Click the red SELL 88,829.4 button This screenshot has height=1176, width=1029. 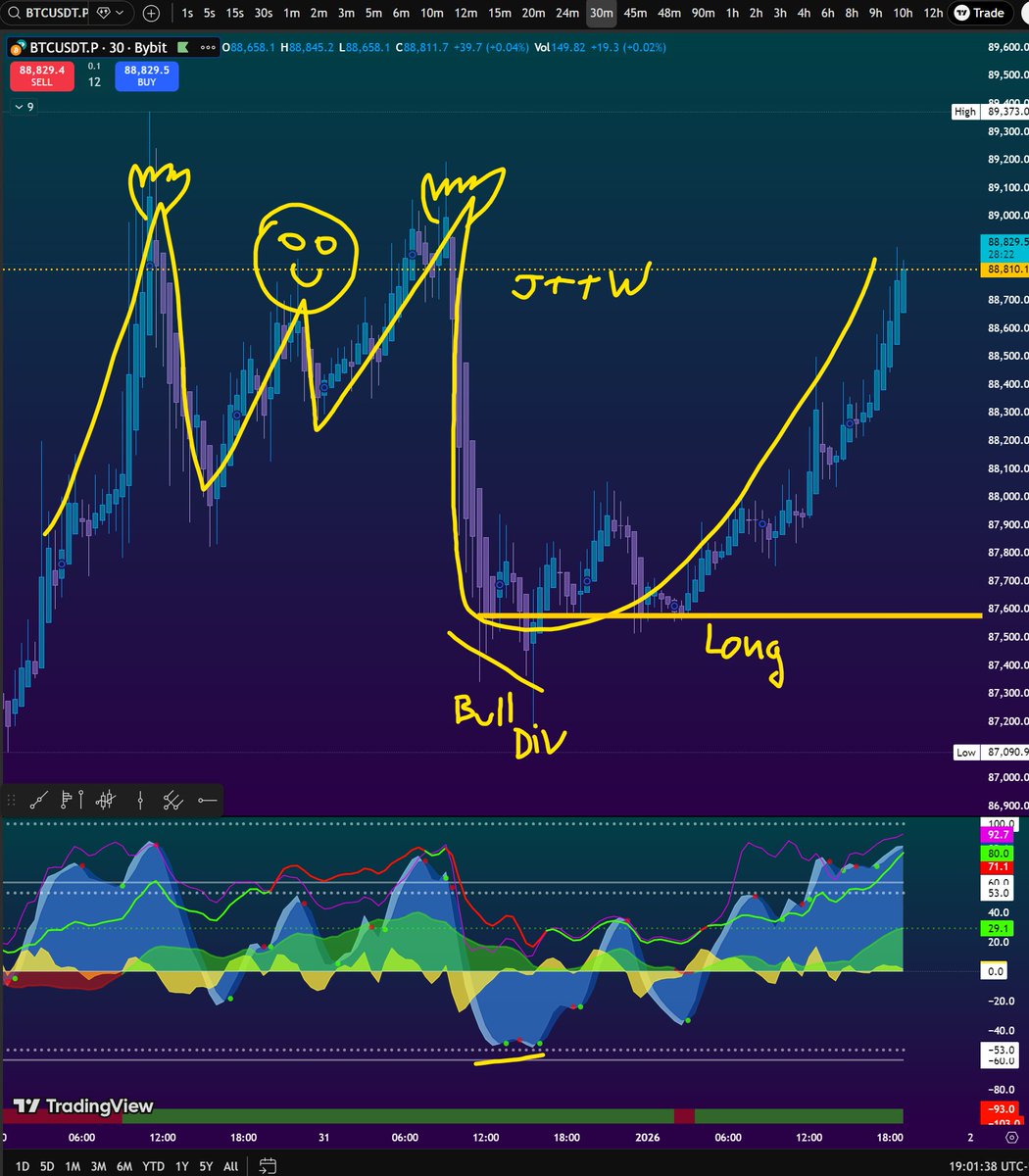(x=42, y=74)
